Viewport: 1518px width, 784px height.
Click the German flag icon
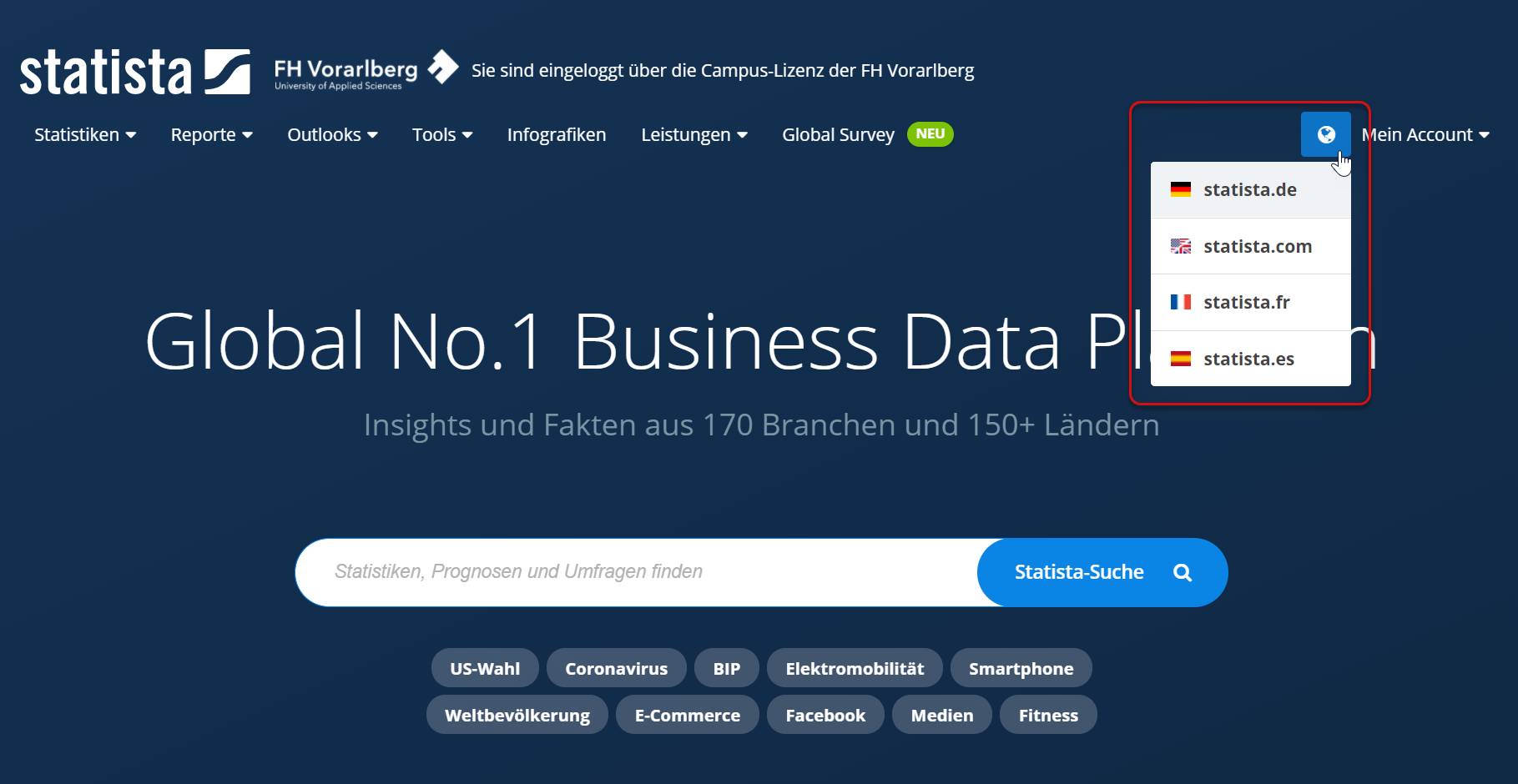pyautogui.click(x=1180, y=189)
